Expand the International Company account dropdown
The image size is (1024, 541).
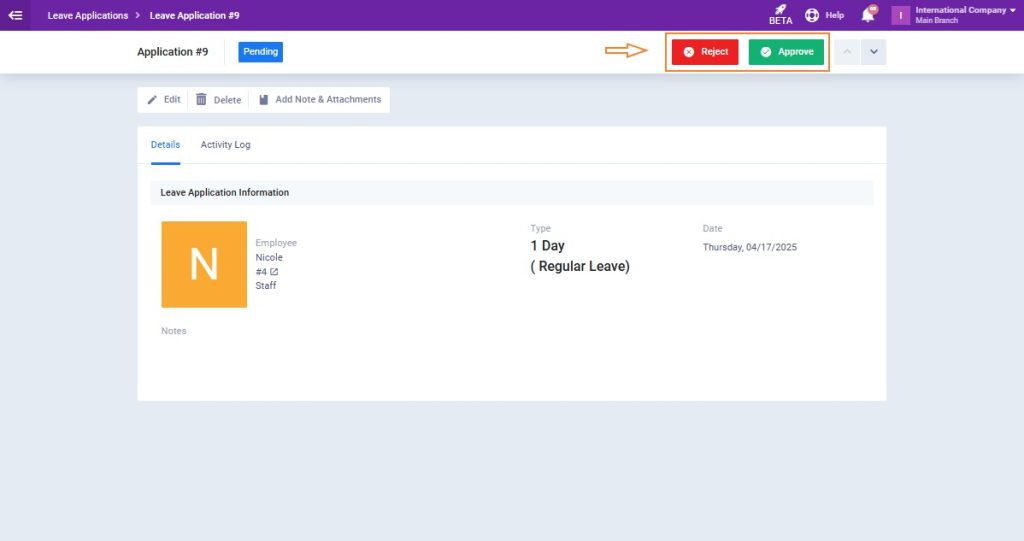coord(1012,10)
